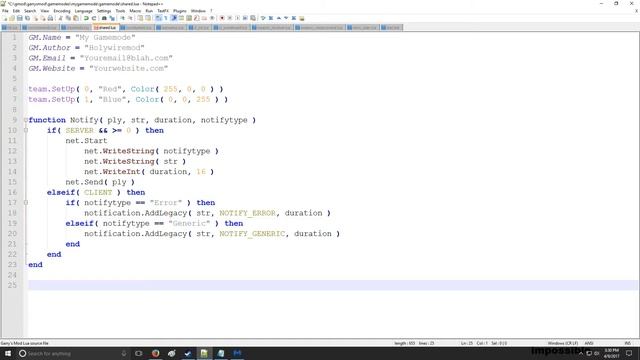The width and height of the screenshot is (640, 360).
Task: Click 'ANSI' encoding in status bar
Action: pos(589,343)
